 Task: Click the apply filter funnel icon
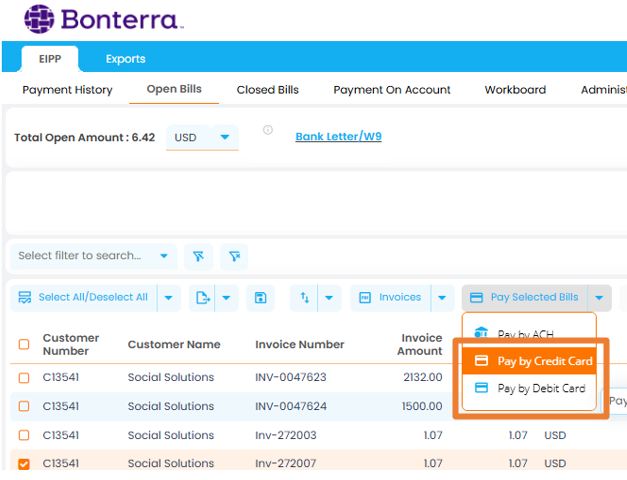pos(198,256)
